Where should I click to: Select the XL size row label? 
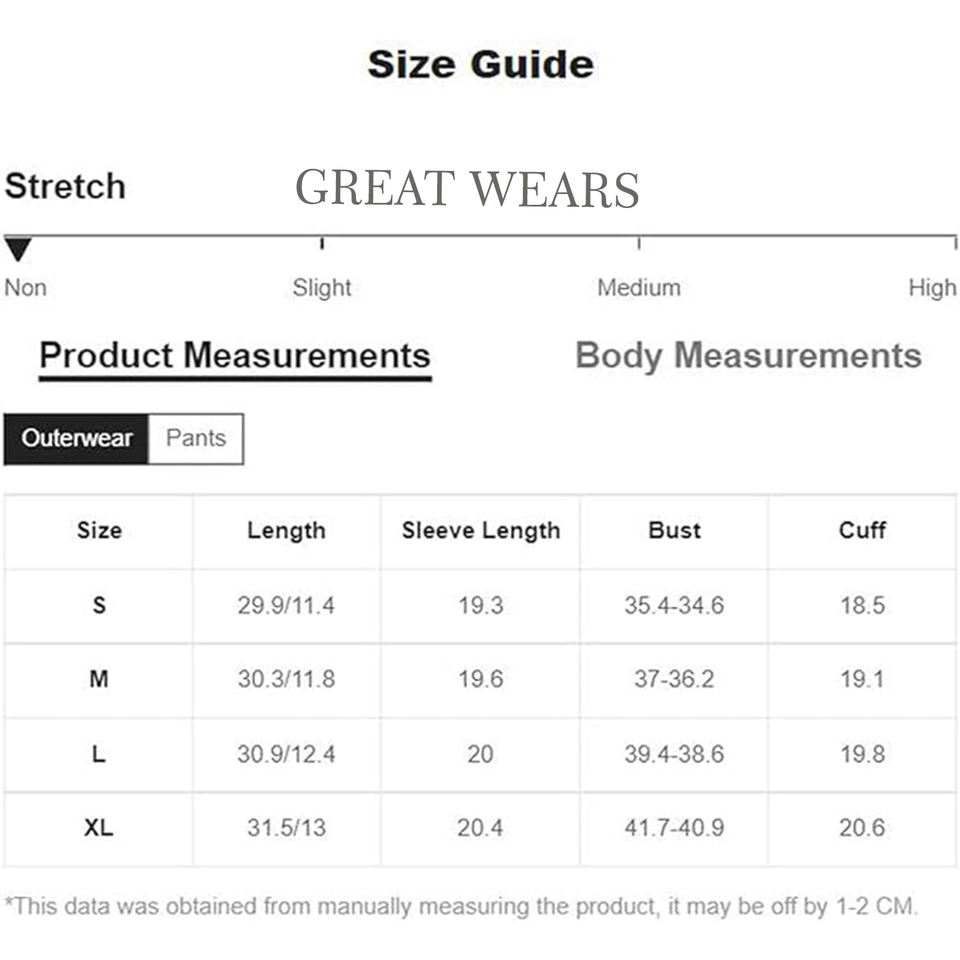[x=99, y=827]
